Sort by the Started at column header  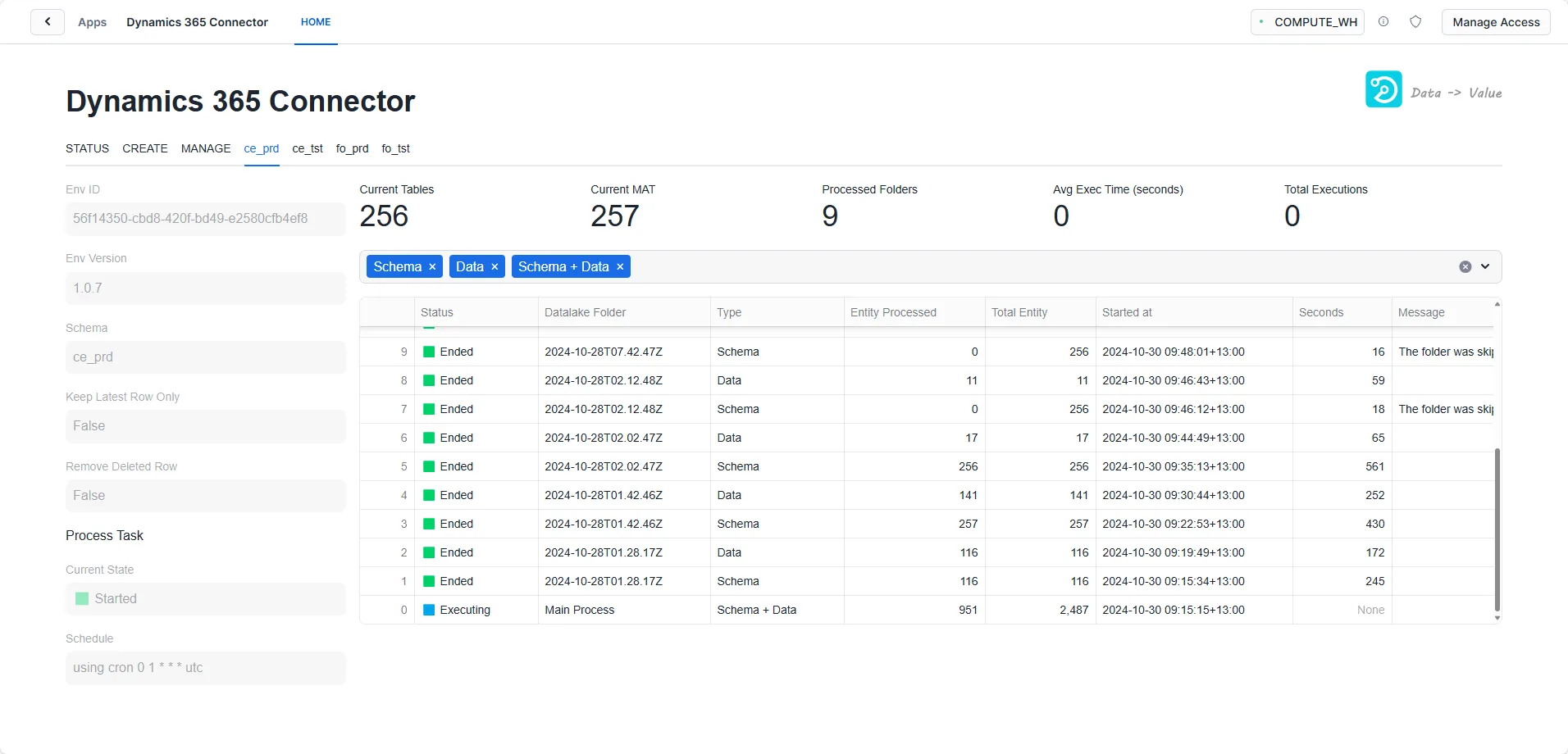click(x=1127, y=312)
